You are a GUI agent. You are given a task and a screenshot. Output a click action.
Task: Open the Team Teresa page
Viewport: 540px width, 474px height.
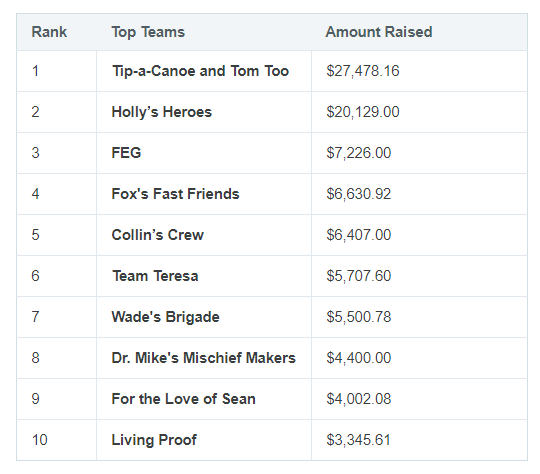click(155, 276)
